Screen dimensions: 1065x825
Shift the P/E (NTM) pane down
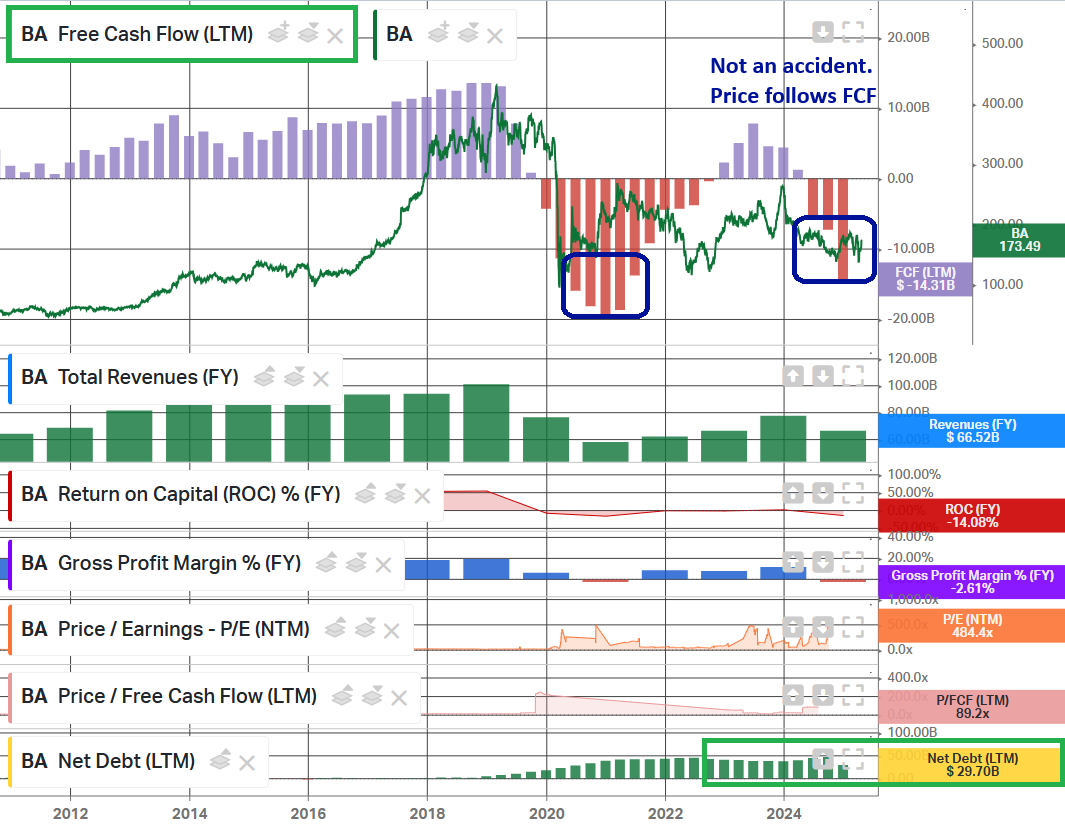click(x=823, y=627)
